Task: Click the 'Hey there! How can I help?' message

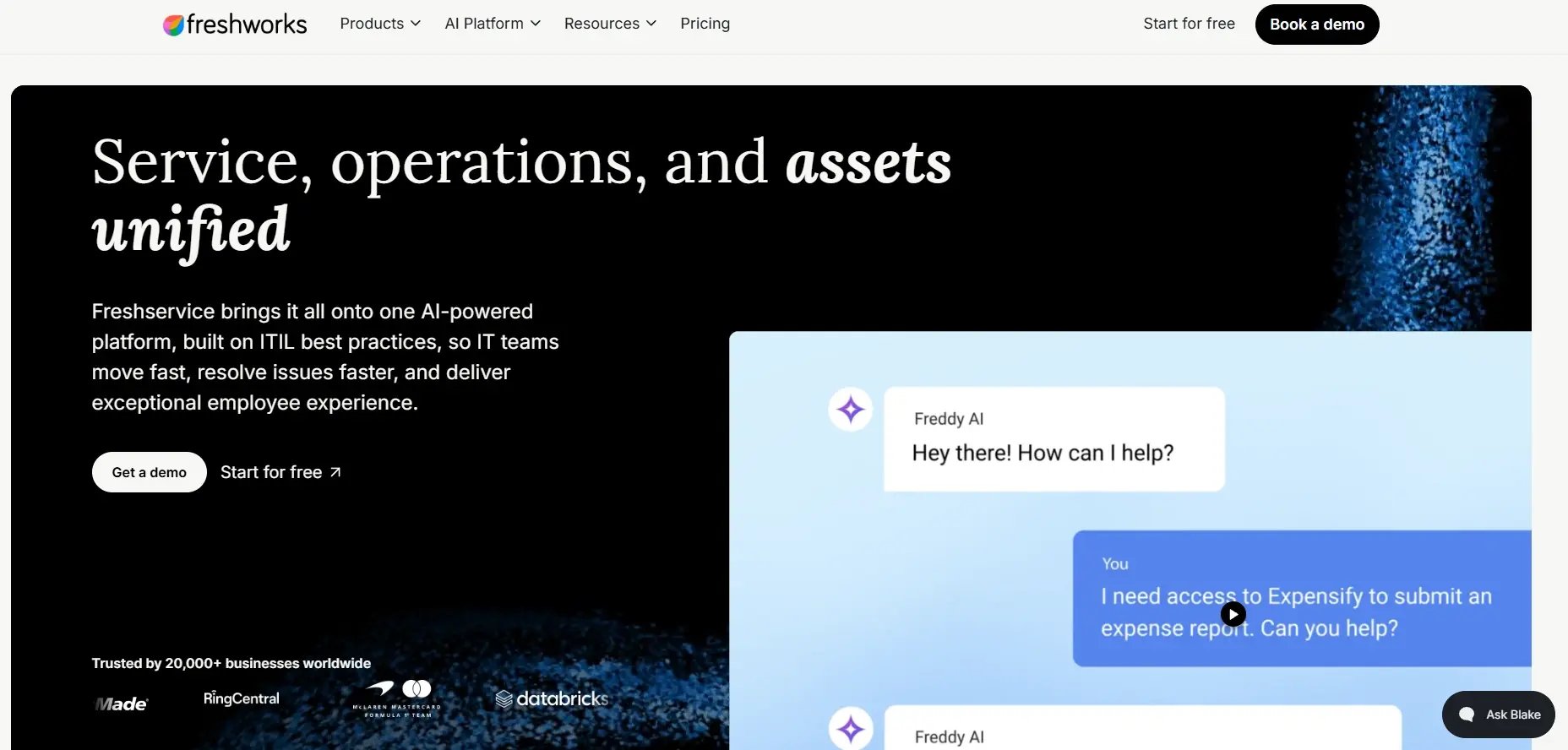Action: point(1054,439)
